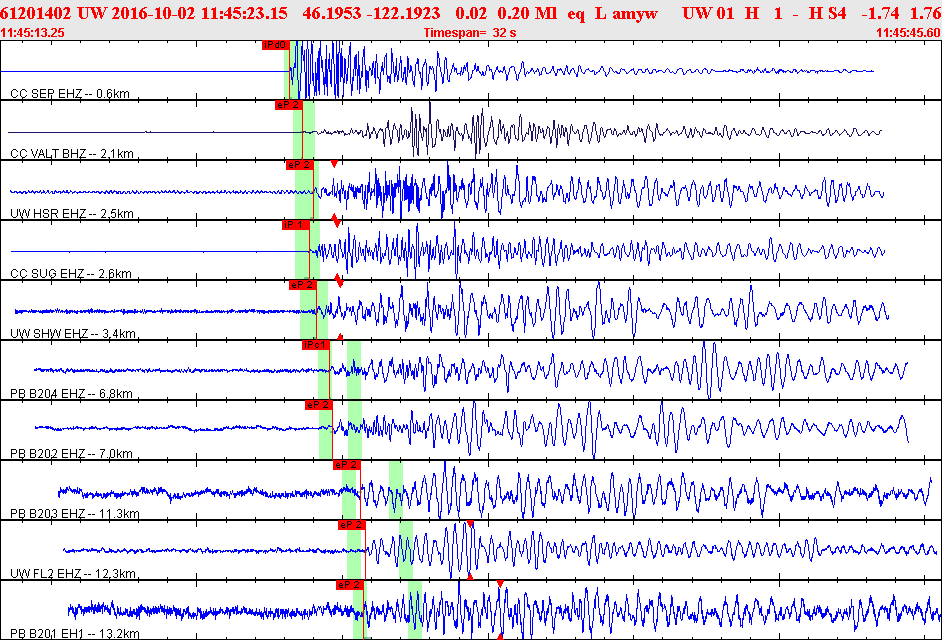Click the end time 11:45:45.60
This screenshot has height=640, width=942.
pyautogui.click(x=908, y=33)
